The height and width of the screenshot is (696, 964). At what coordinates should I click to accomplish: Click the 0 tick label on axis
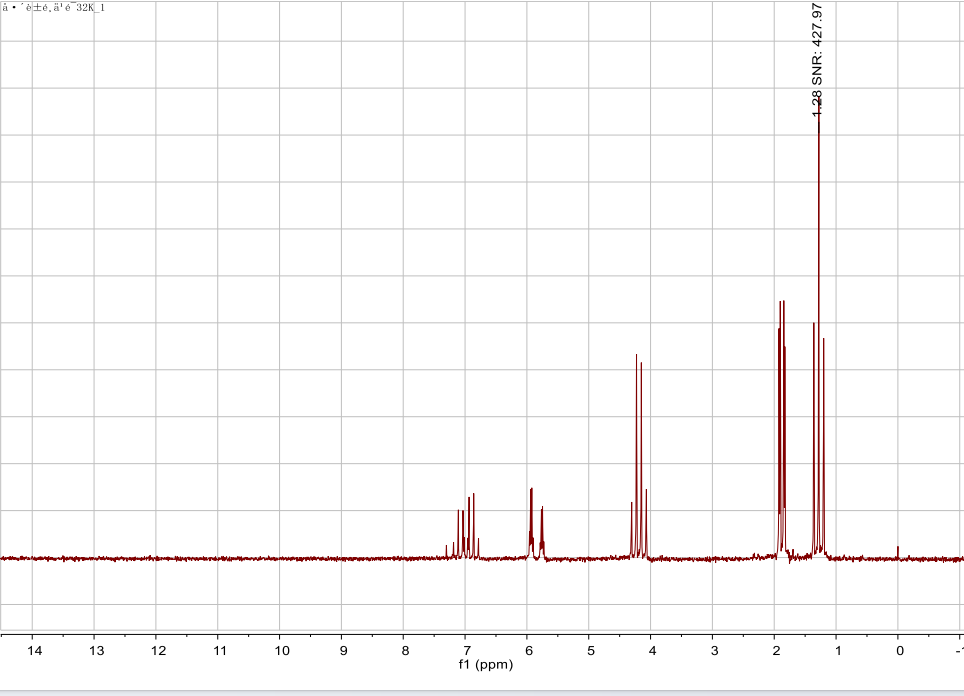click(x=898, y=651)
